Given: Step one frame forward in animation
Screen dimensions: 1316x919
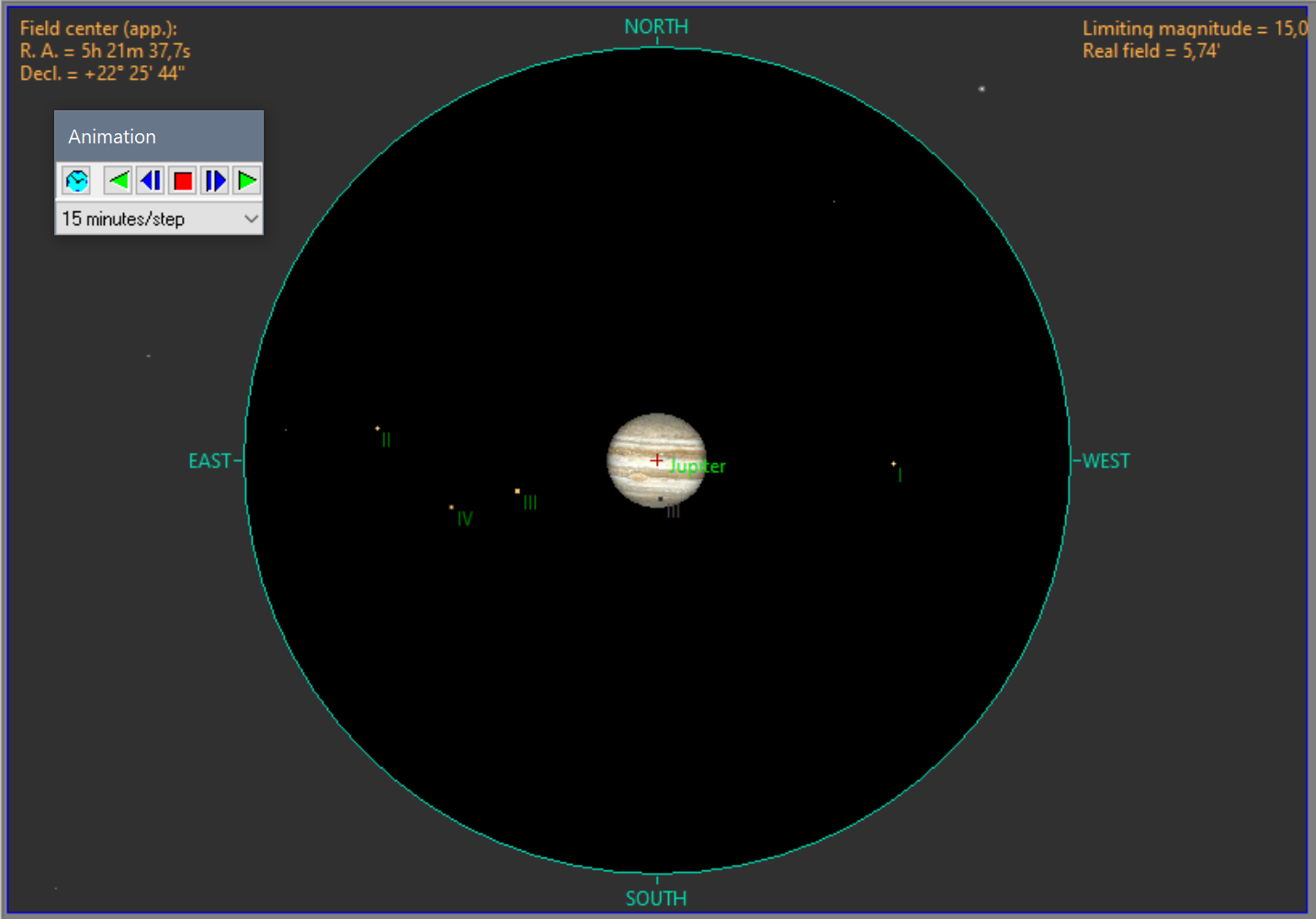Looking at the screenshot, I should (215, 180).
